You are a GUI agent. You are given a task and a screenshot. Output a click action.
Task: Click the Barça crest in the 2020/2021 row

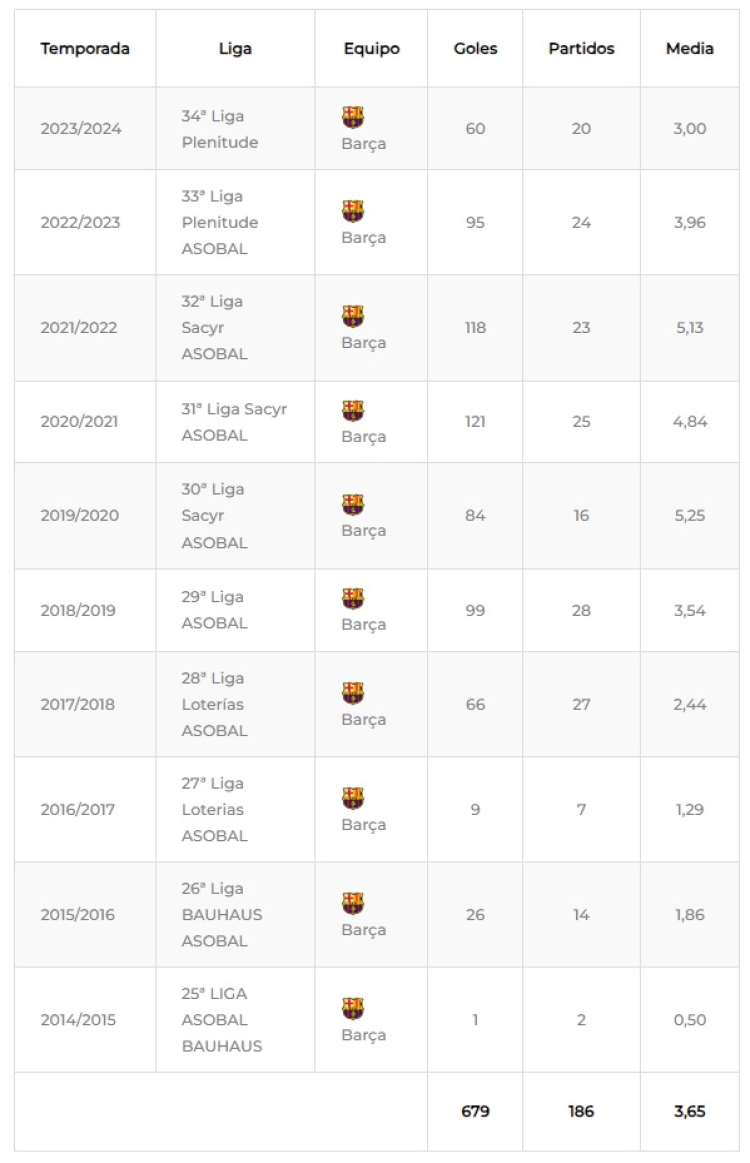click(352, 410)
